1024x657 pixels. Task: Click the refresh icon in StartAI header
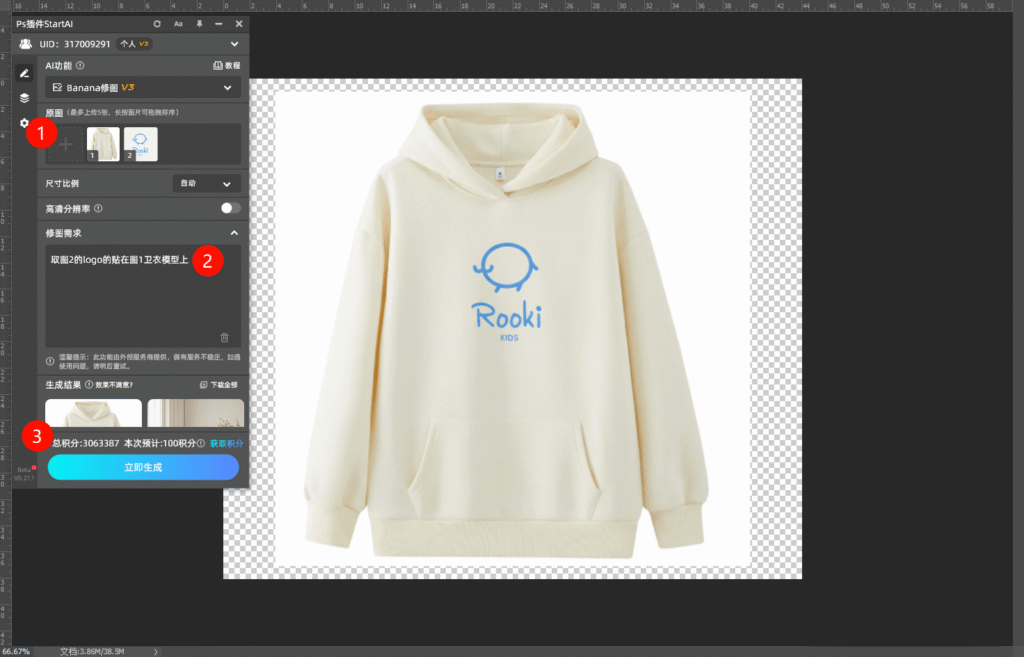coord(157,23)
